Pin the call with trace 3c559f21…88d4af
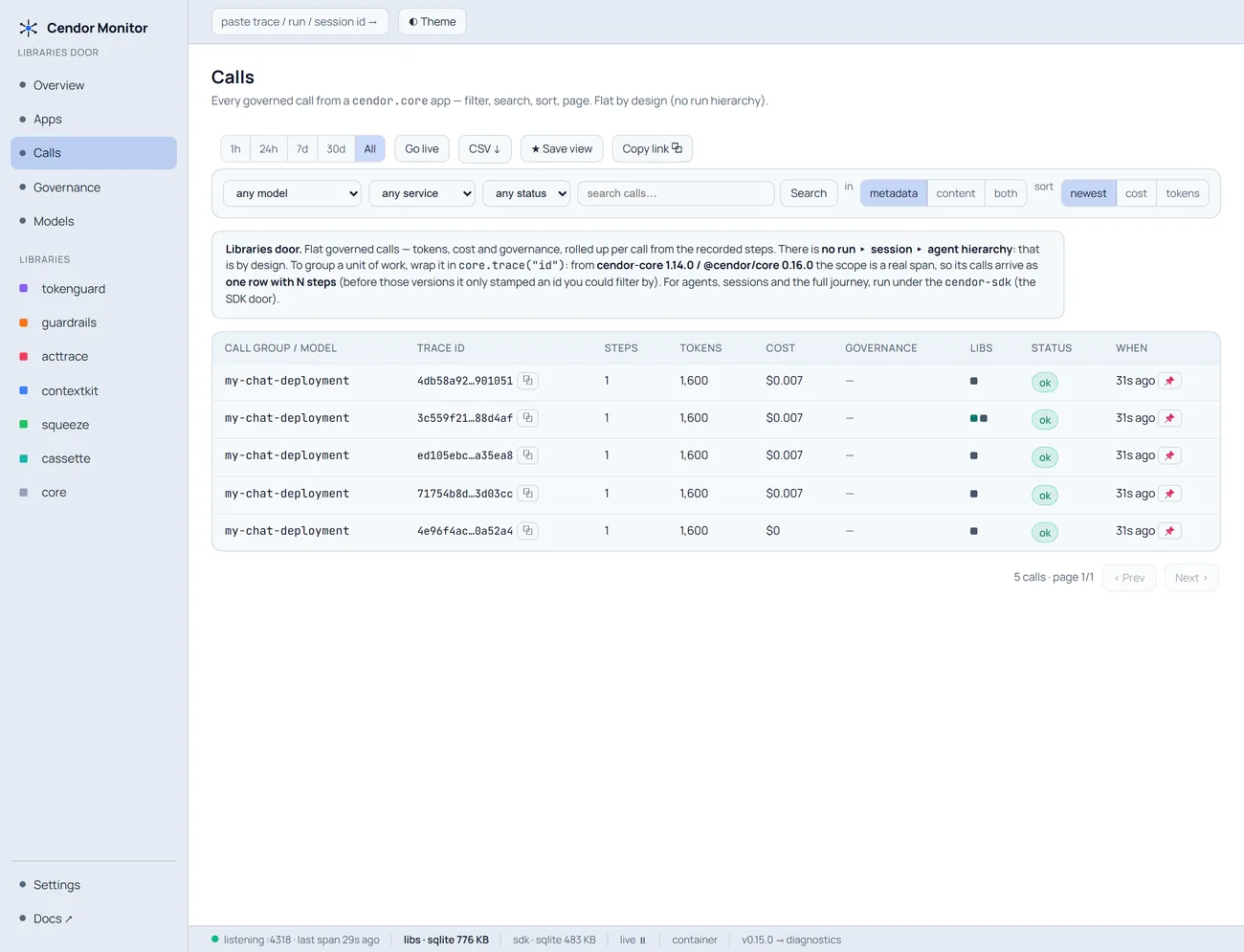Viewport: 1244px width, 952px height. [x=1169, y=418]
